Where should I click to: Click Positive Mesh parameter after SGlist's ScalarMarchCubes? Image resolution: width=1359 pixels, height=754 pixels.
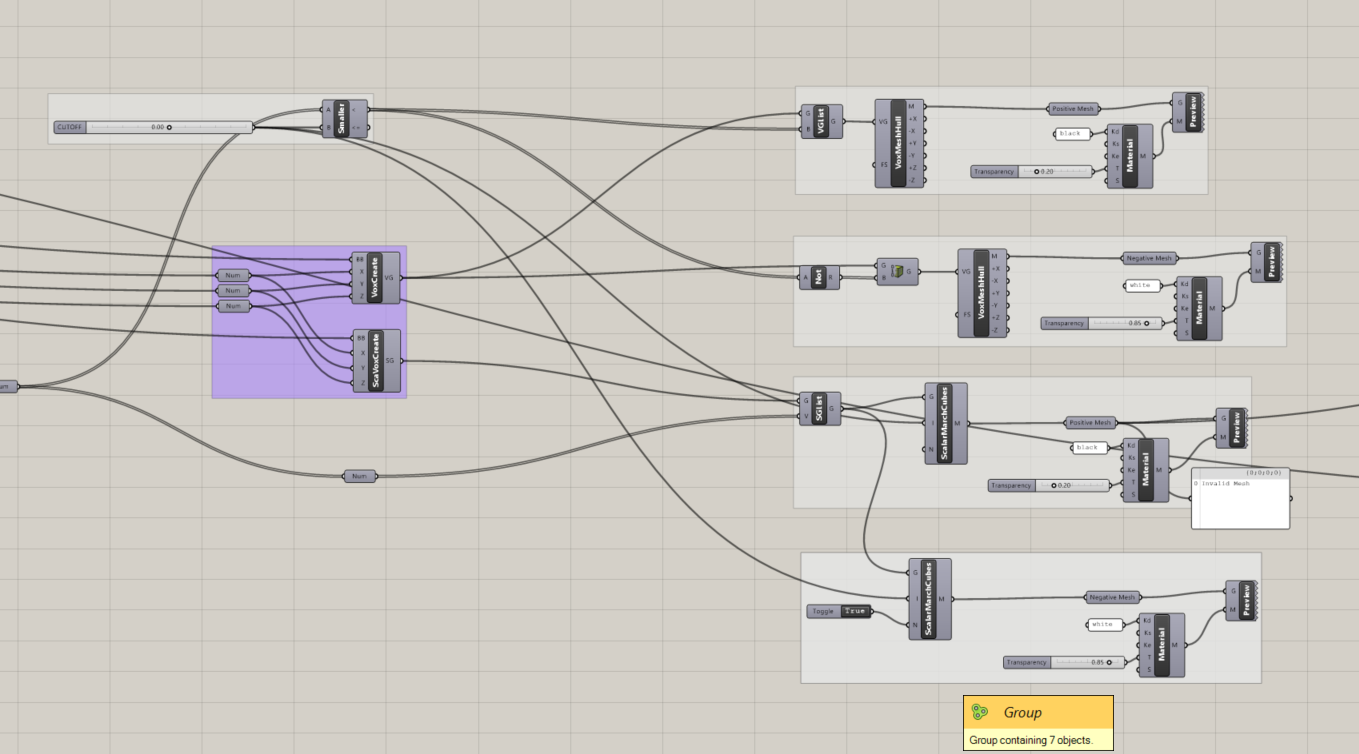1090,422
